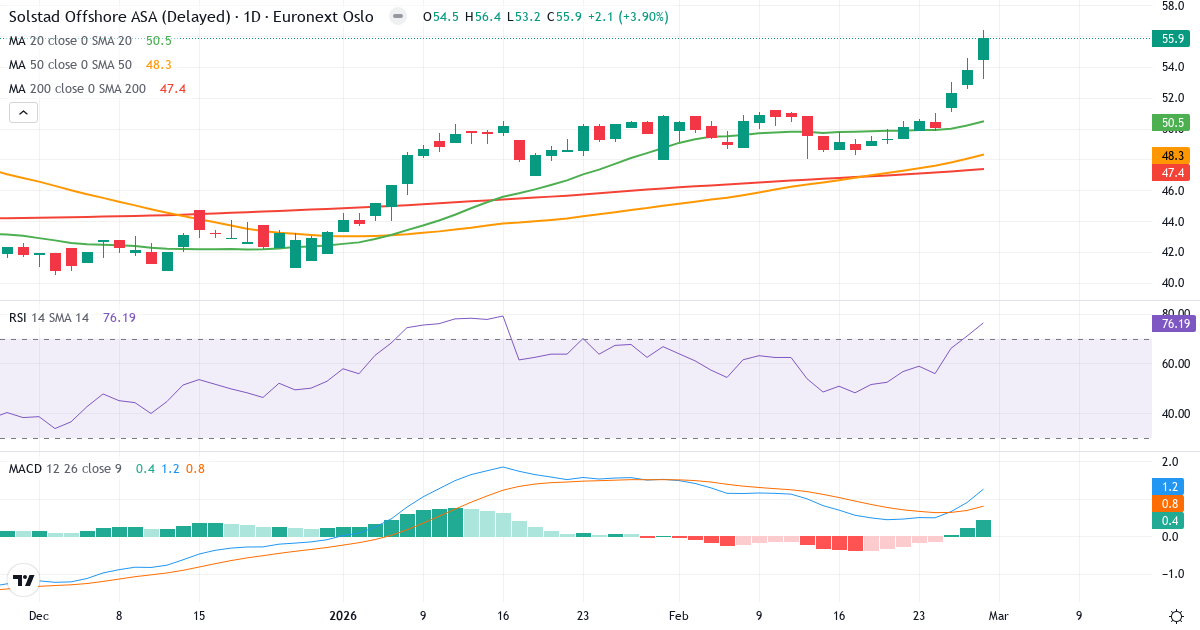
Task: Select the MA 200 close SMA legend
Action: pos(77,89)
